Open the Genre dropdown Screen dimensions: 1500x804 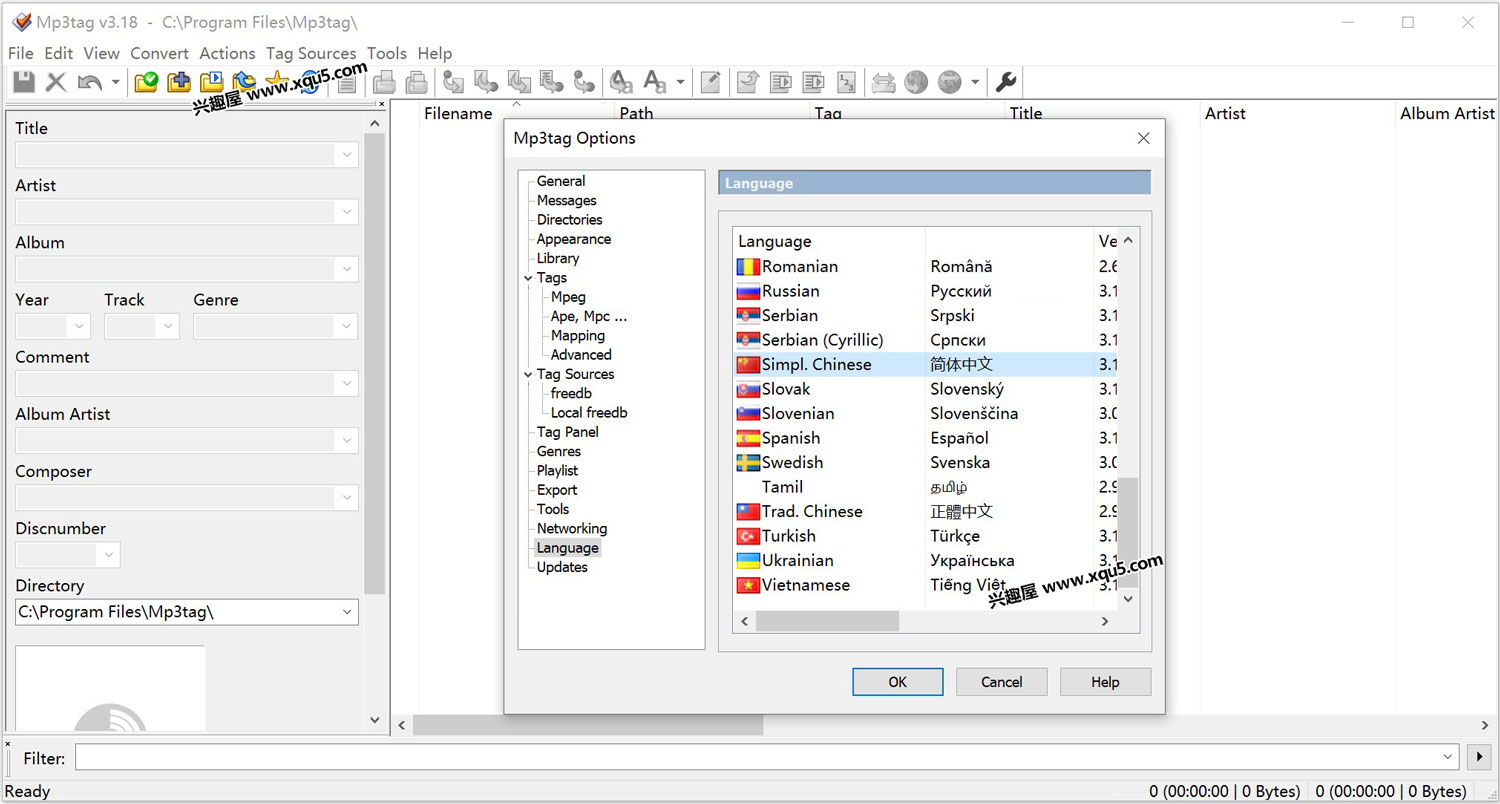[x=347, y=326]
